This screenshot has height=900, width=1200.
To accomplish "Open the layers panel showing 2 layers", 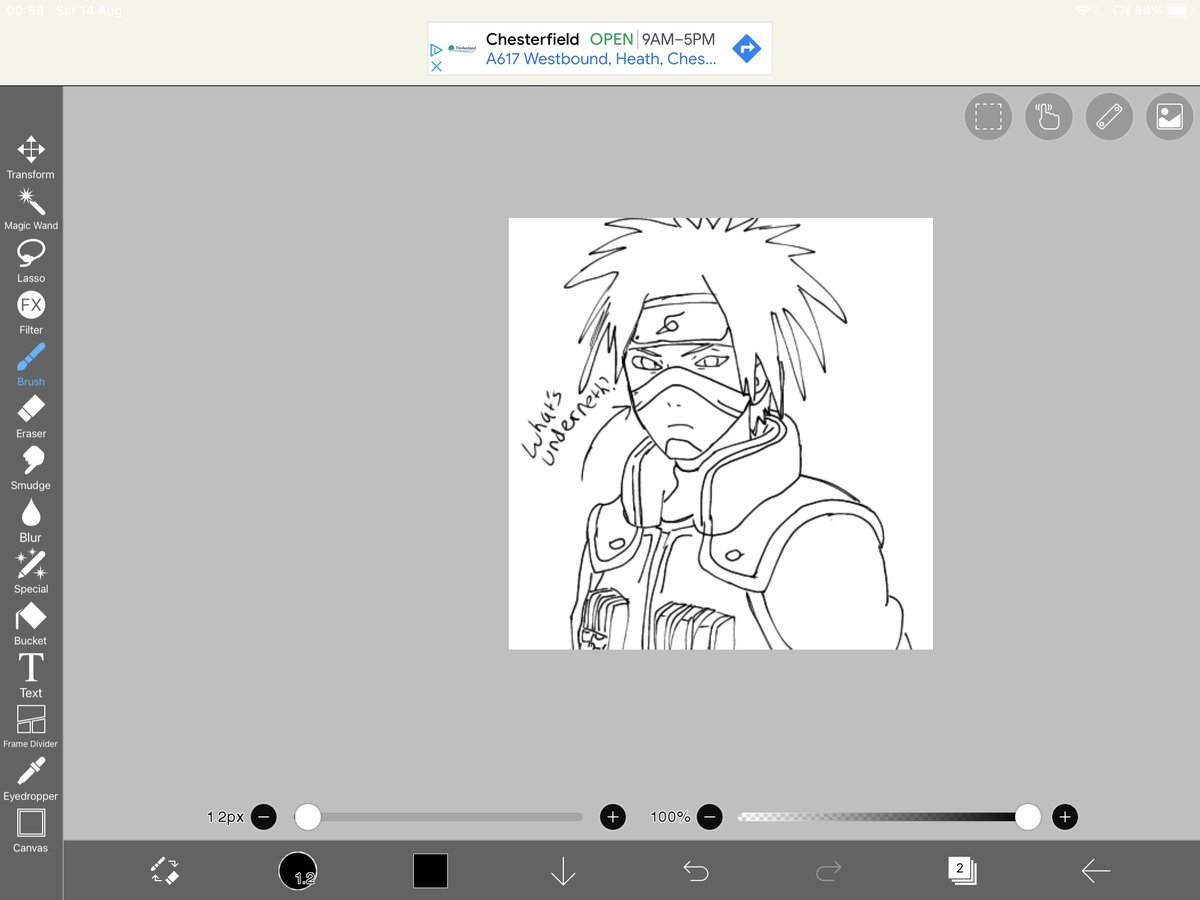I will click(x=960, y=871).
